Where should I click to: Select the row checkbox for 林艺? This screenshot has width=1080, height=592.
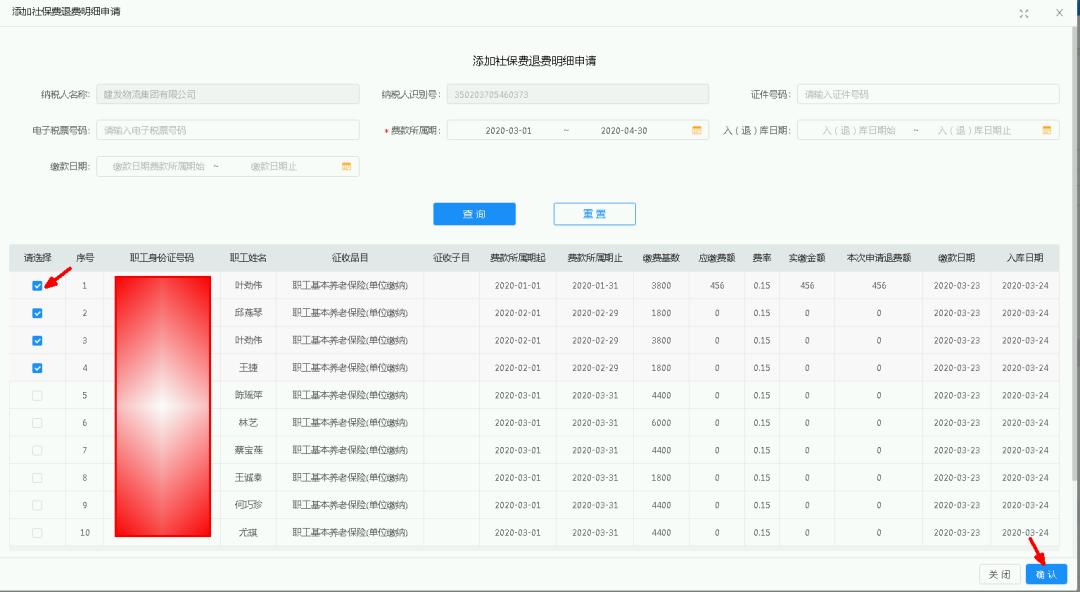click(36, 422)
